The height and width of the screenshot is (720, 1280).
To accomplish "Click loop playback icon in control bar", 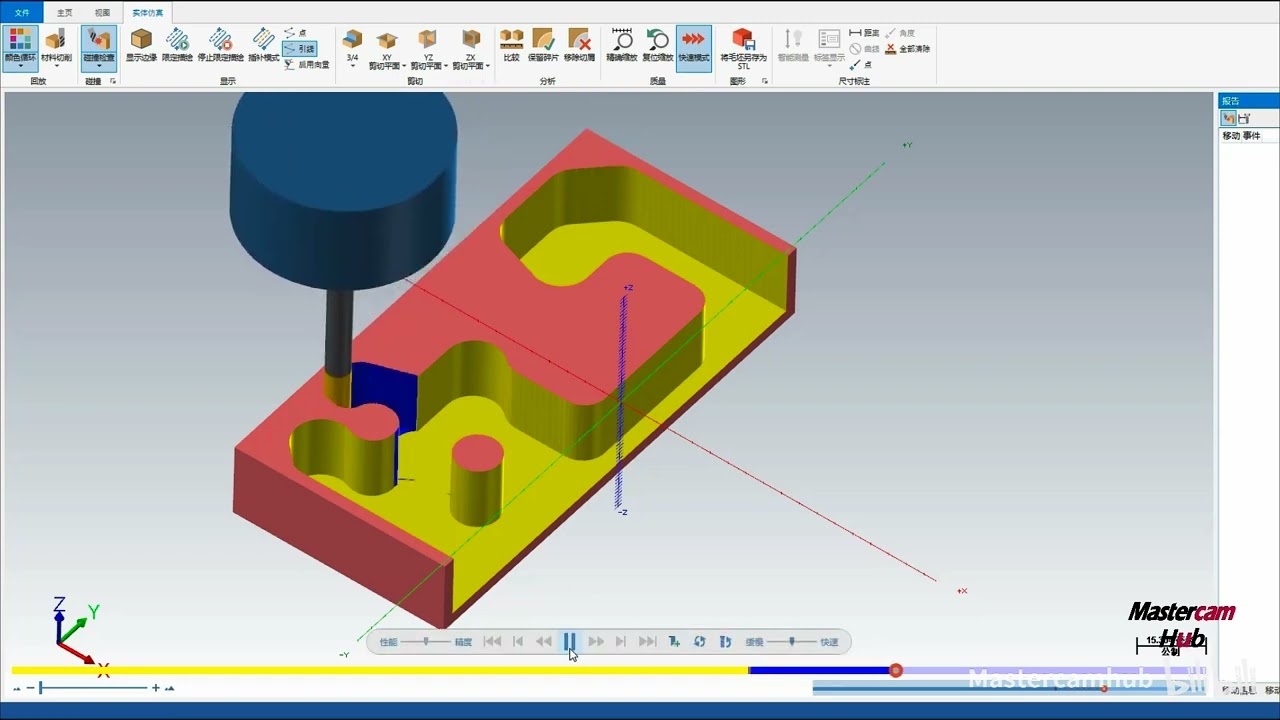I will tap(699, 641).
